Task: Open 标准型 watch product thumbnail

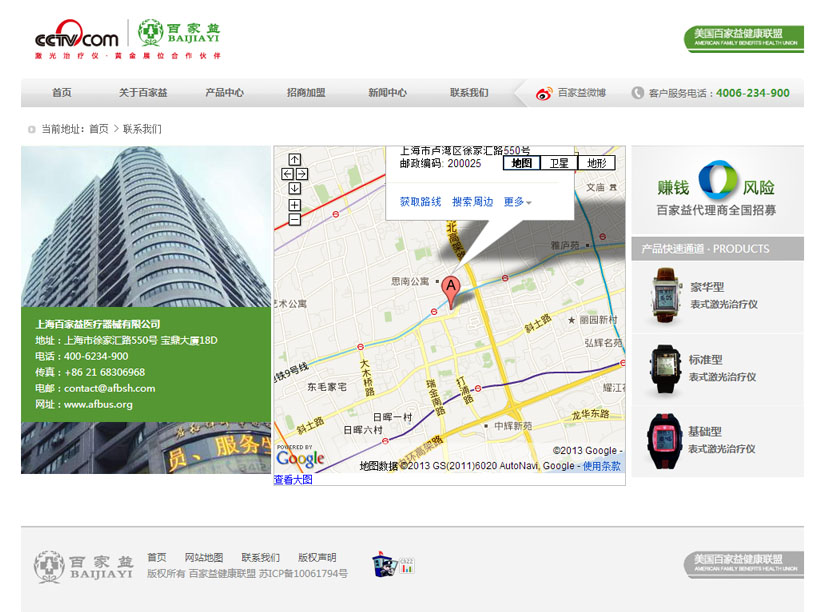Action: pos(664,368)
